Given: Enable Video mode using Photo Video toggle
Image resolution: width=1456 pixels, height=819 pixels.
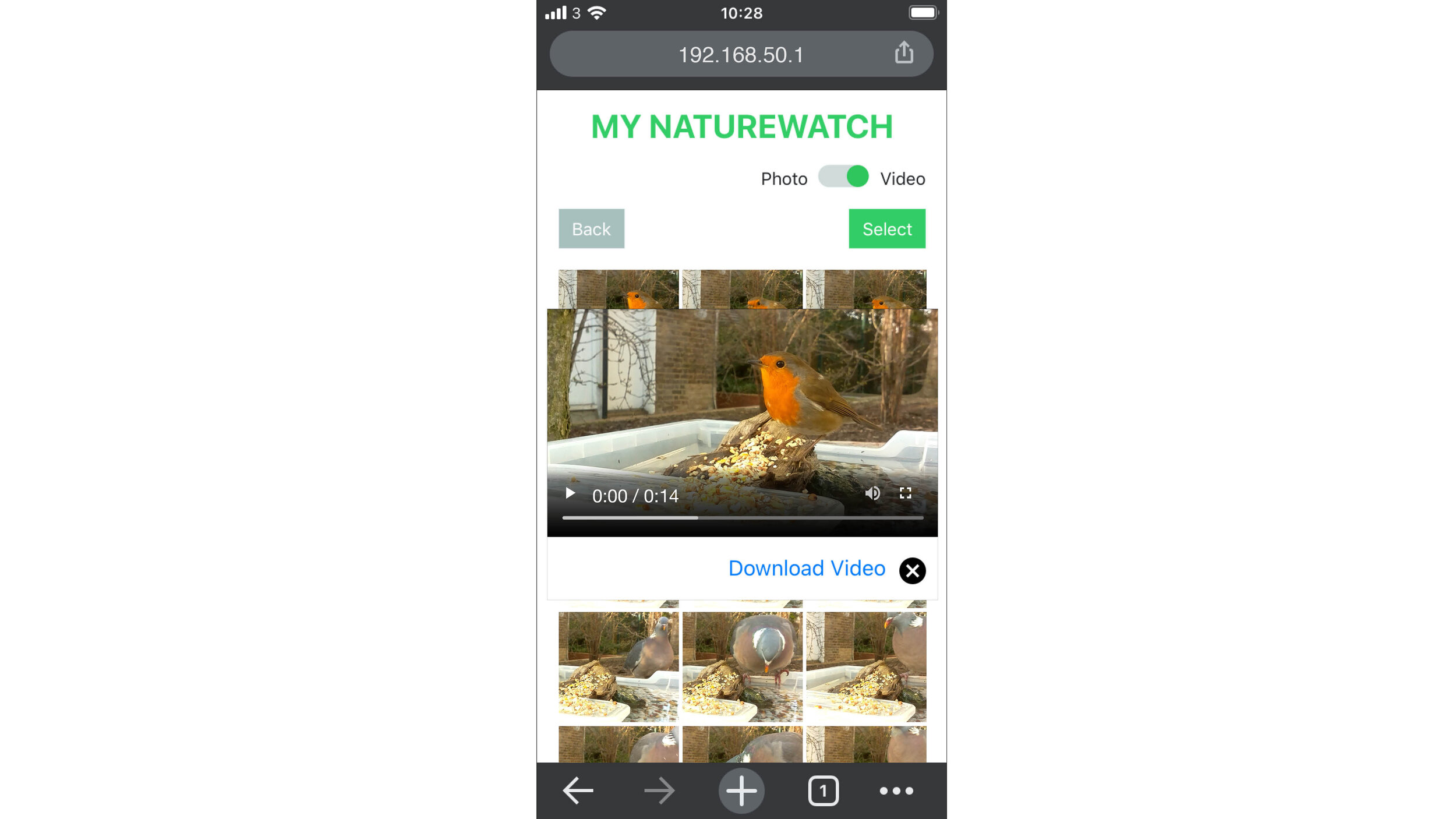Looking at the screenshot, I should point(843,177).
